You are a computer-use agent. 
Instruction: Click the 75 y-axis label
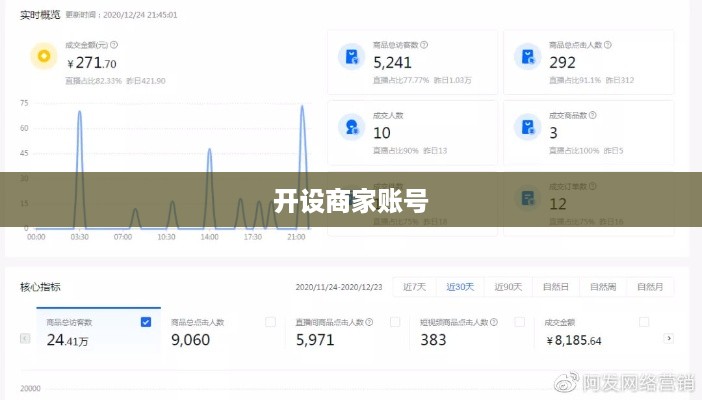coord(24,103)
